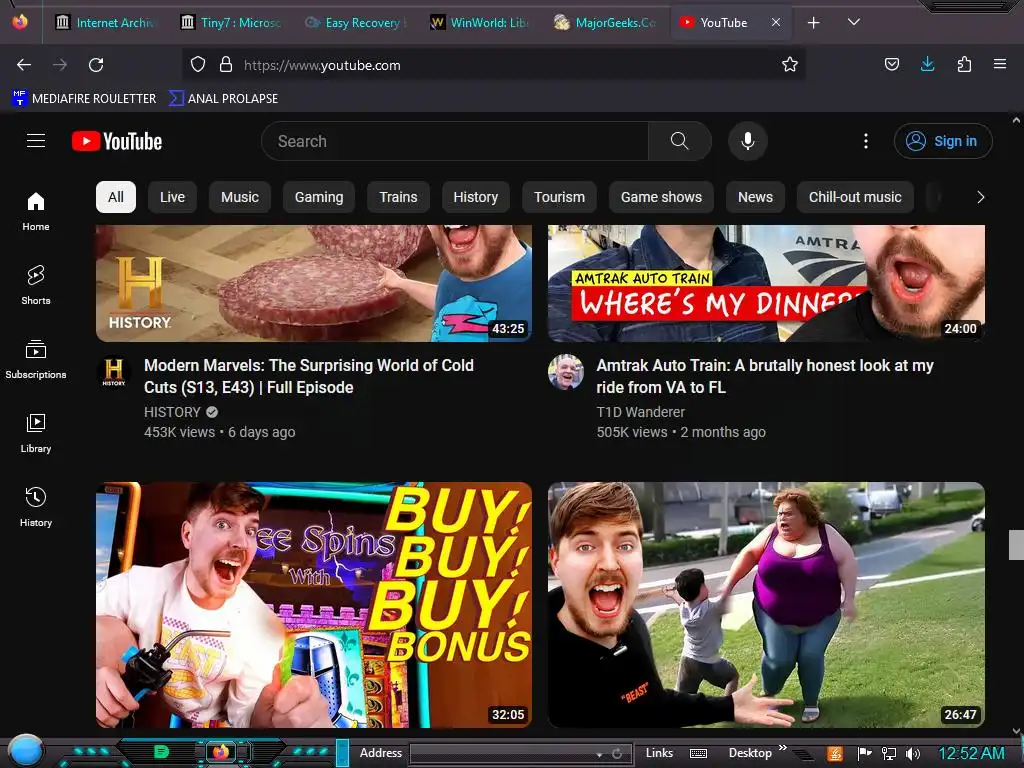The image size is (1024, 768).
Task: Go to Home in sidebar
Action: click(36, 212)
